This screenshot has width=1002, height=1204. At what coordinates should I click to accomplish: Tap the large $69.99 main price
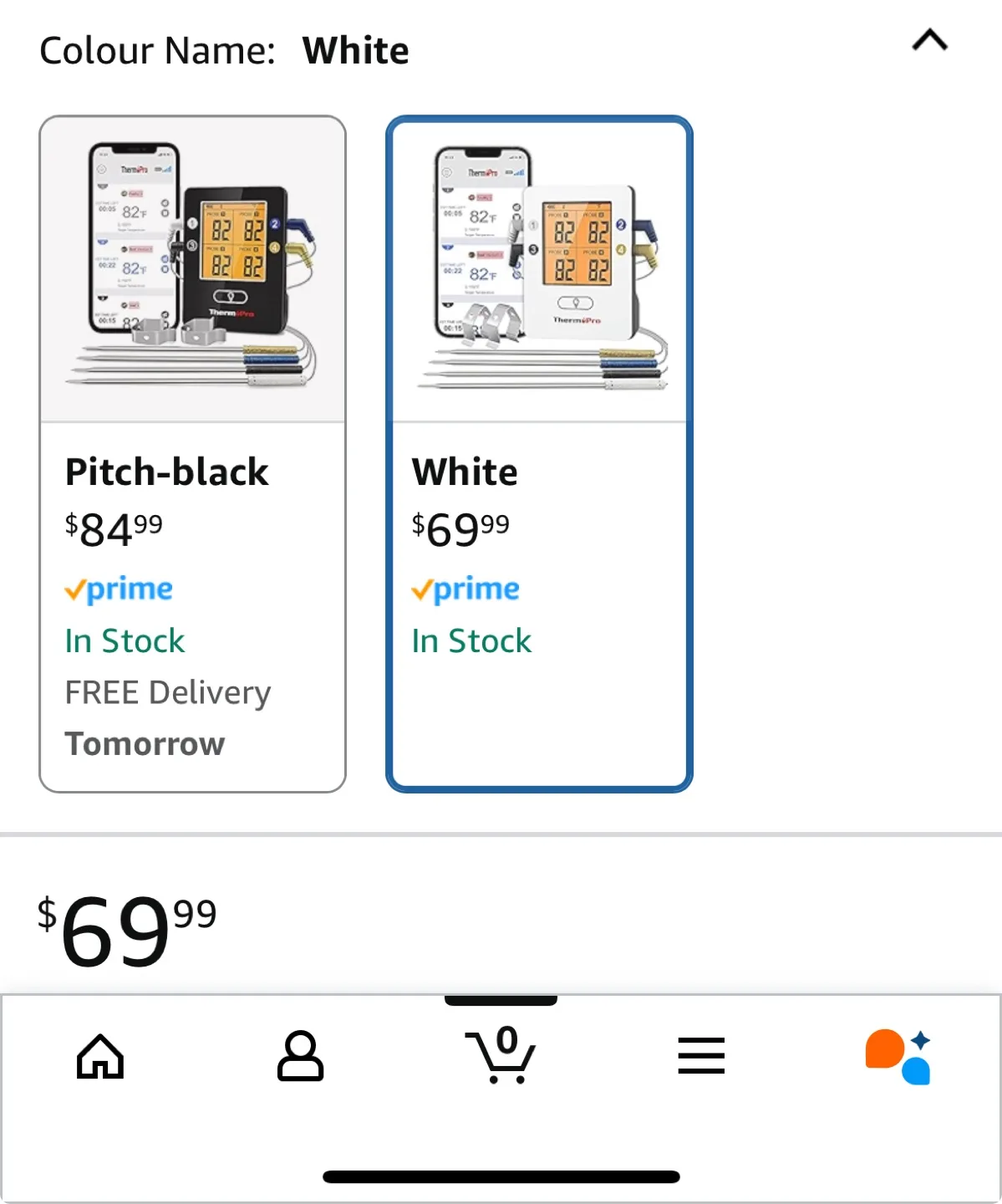point(127,930)
